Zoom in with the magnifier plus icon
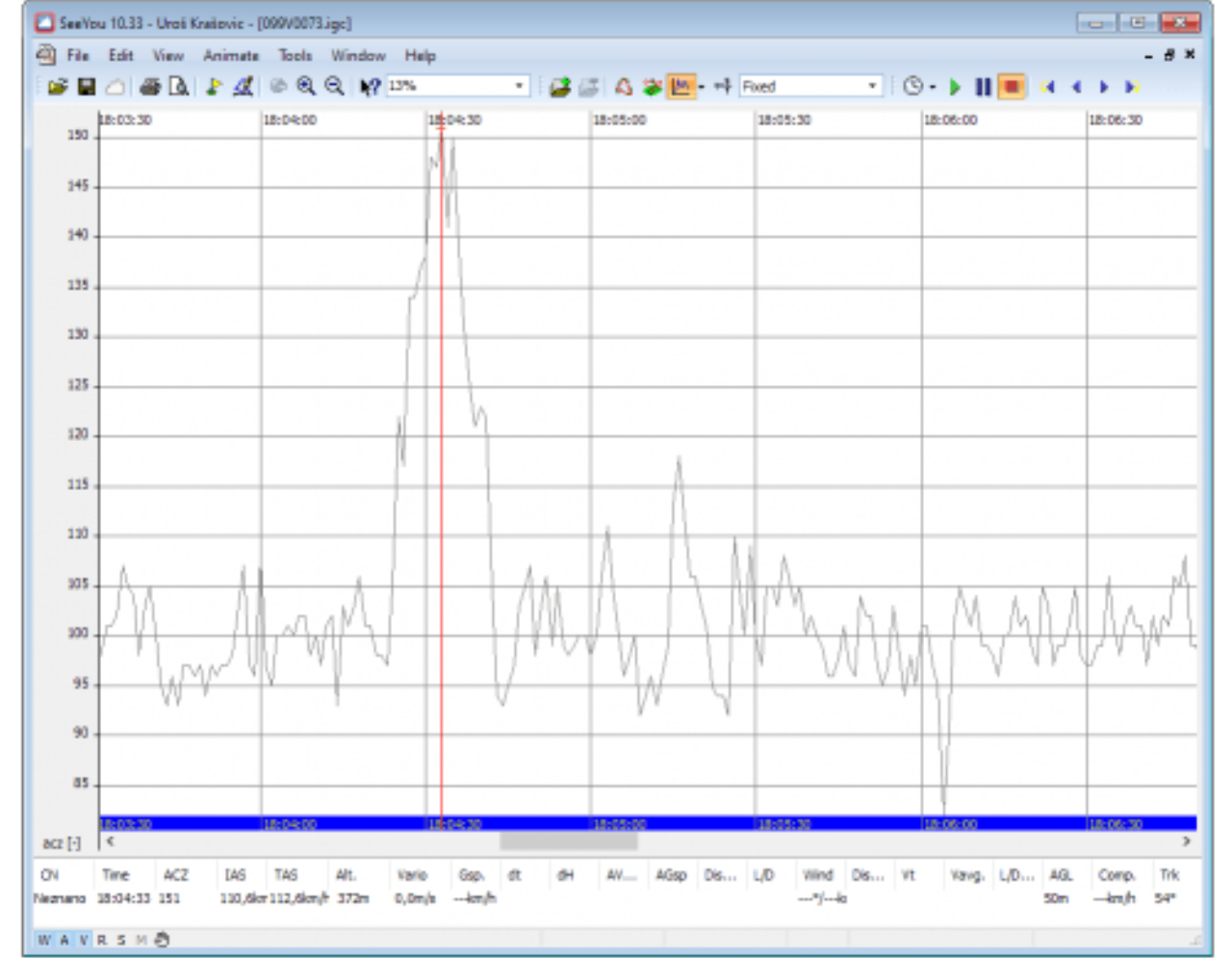This screenshot has width=1232, height=958. point(306,87)
